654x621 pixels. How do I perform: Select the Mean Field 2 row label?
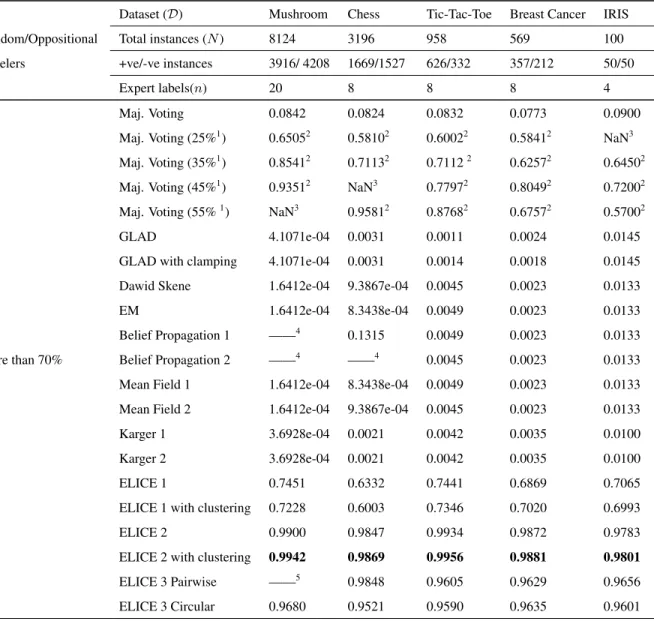pos(155,409)
